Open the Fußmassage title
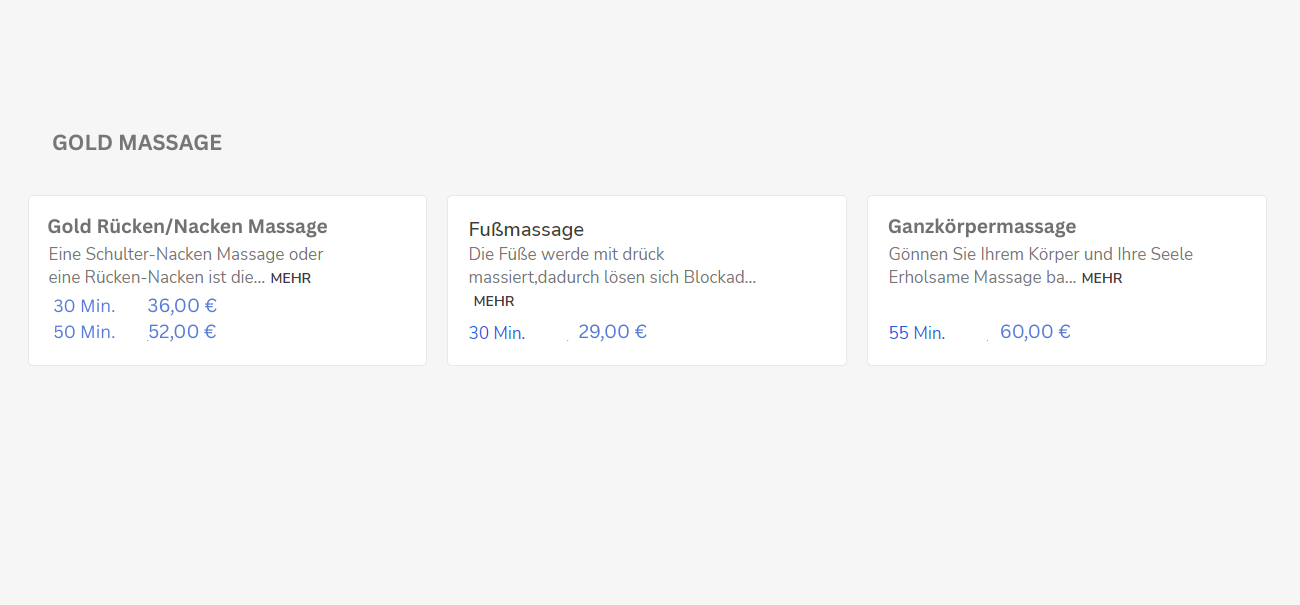The height and width of the screenshot is (605, 1300). click(526, 230)
